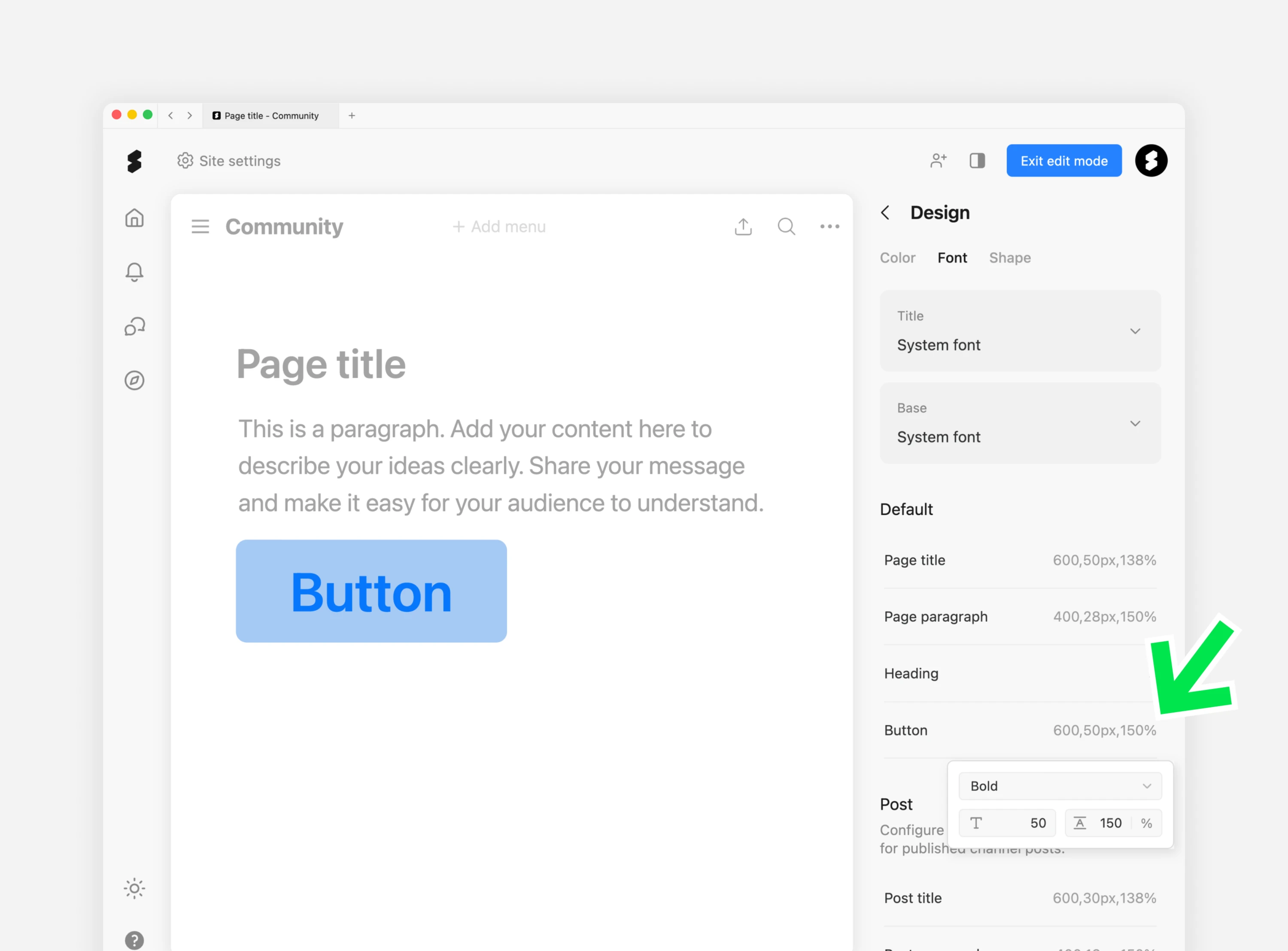Screen dimensions: 1288x951
Task: Open the compass explore icon
Action: [134, 381]
